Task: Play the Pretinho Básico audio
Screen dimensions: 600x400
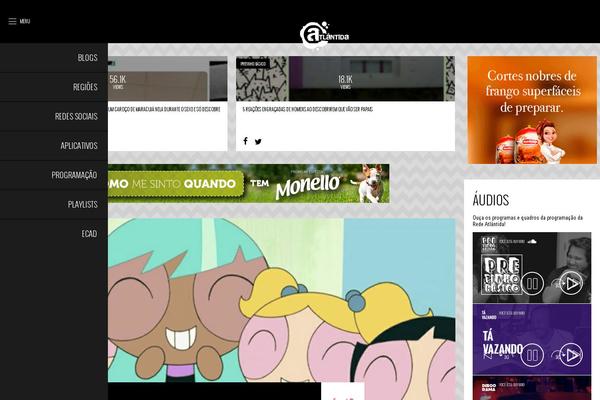Action: click(x=570, y=283)
